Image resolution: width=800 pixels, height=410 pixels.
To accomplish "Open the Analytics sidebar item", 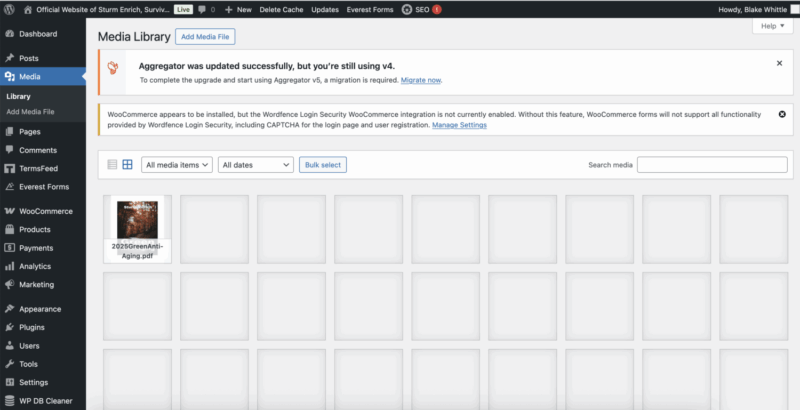I will [35, 266].
